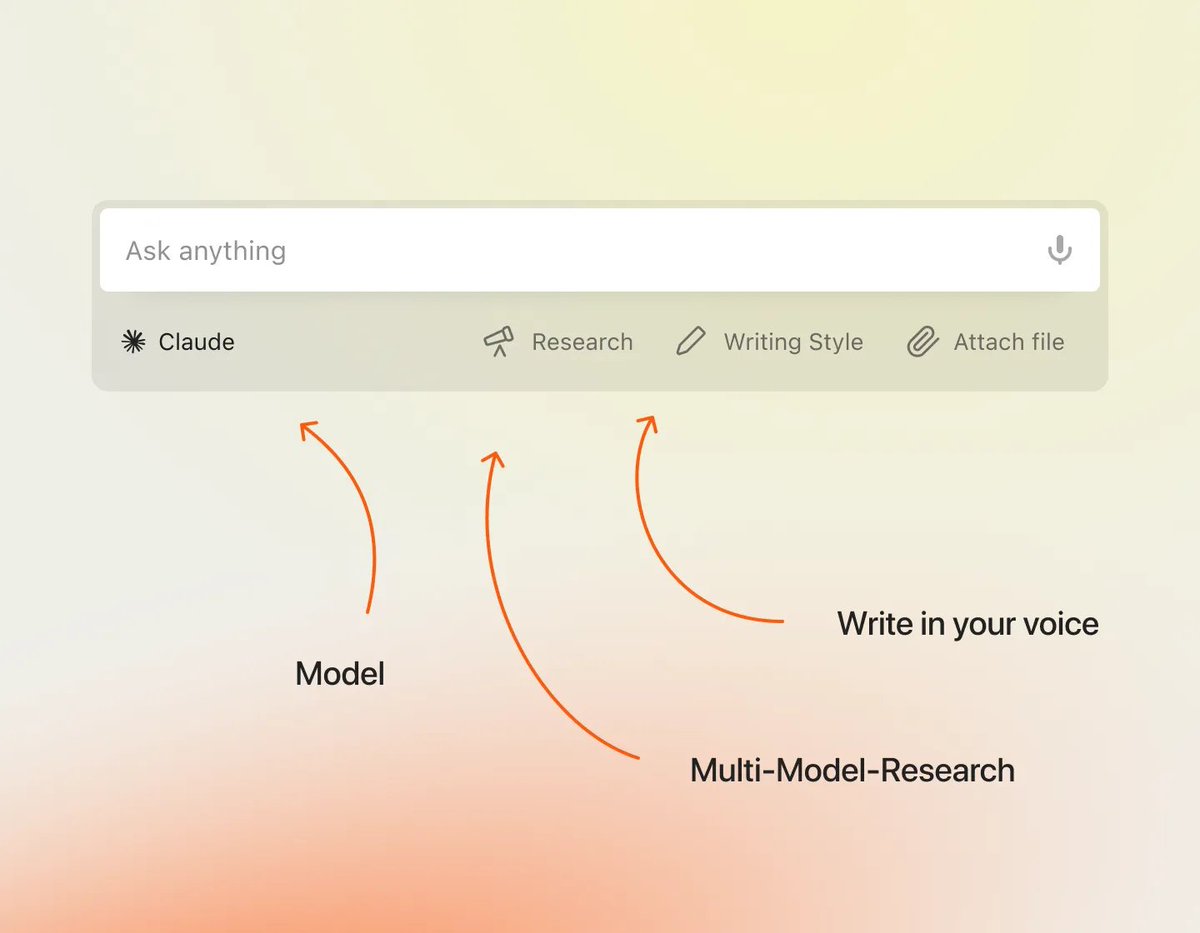Click the telescope Research icon
The image size is (1200, 933).
(x=499, y=342)
